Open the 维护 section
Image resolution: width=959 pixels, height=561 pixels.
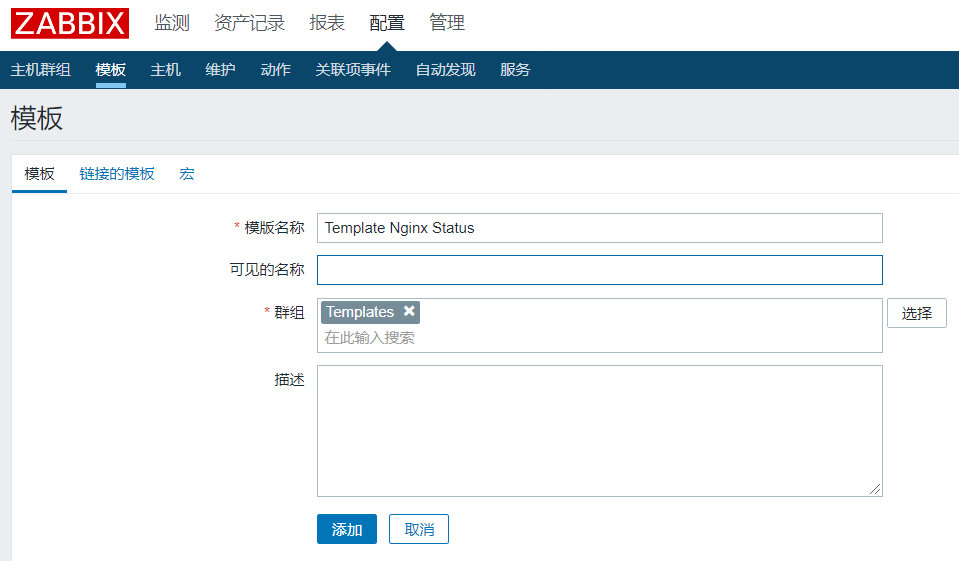click(x=221, y=70)
